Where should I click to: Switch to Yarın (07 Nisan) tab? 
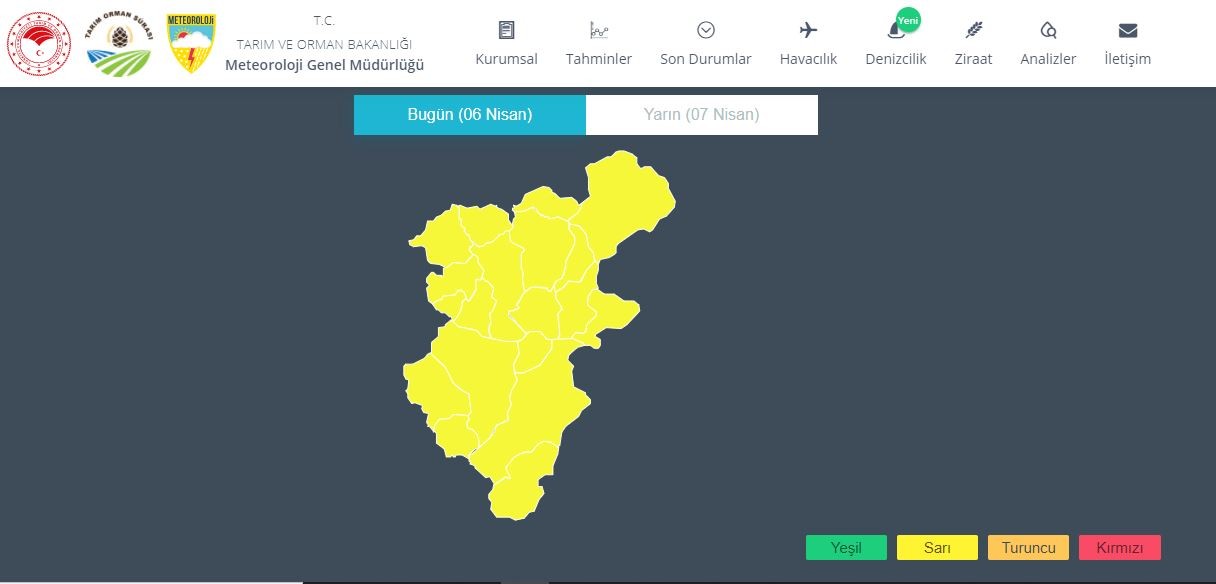[x=702, y=115]
